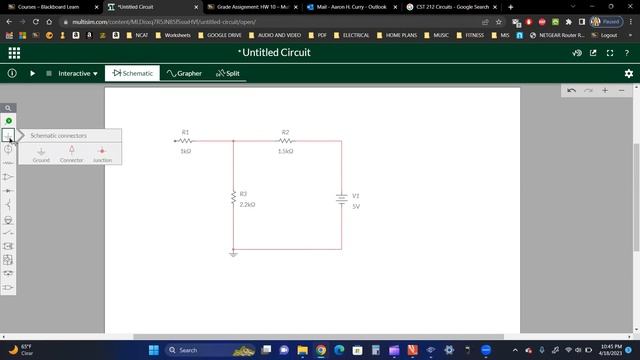This screenshot has height=360, width=640.
Task: Open the analog op-amp component group
Action: (x=8, y=177)
